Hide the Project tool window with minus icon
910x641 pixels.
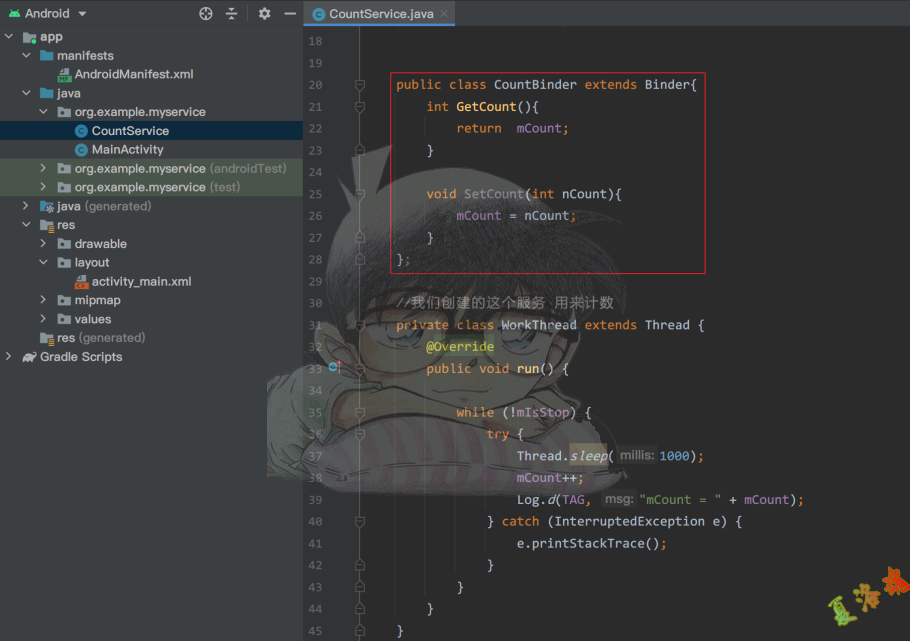(x=290, y=14)
